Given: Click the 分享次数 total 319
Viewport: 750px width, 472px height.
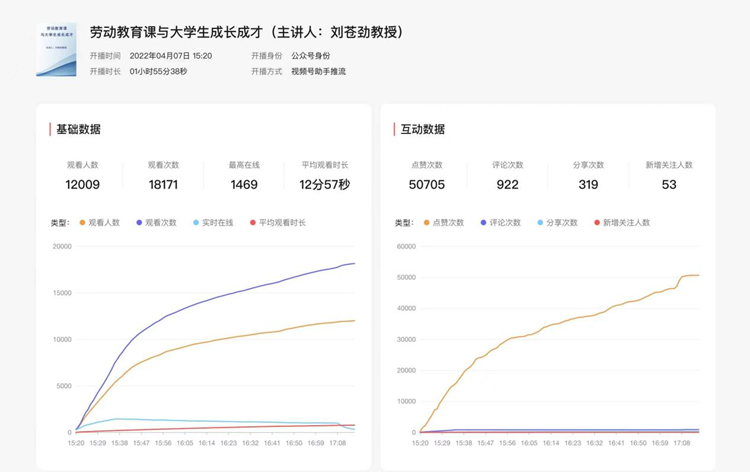Looking at the screenshot, I should [x=588, y=184].
